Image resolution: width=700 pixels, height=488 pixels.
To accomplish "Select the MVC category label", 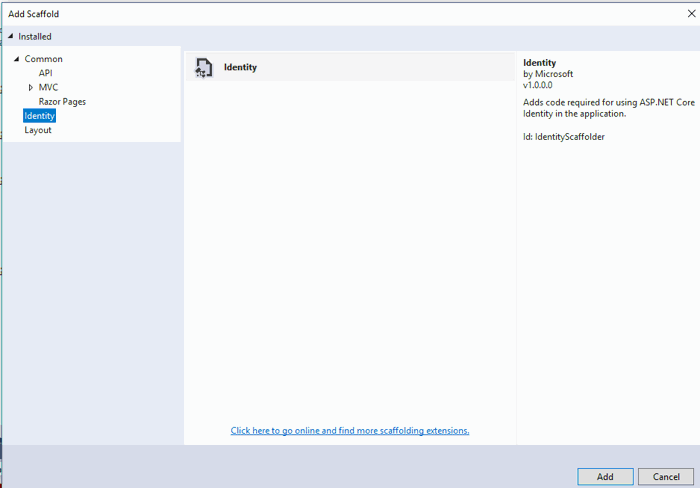I will pos(48,87).
